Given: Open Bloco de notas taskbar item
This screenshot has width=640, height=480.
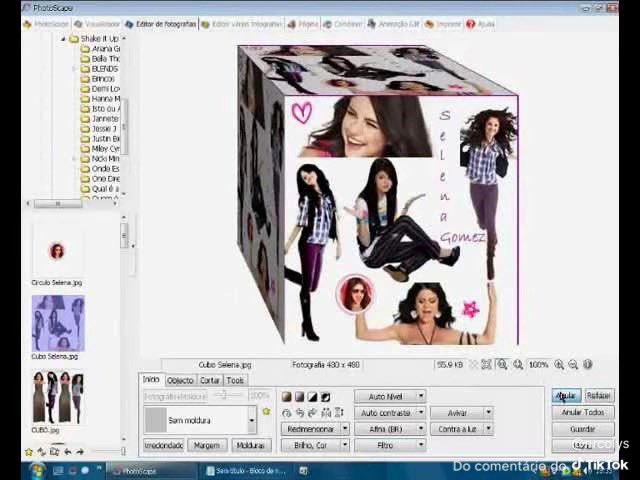Looking at the screenshot, I should pos(246,471).
